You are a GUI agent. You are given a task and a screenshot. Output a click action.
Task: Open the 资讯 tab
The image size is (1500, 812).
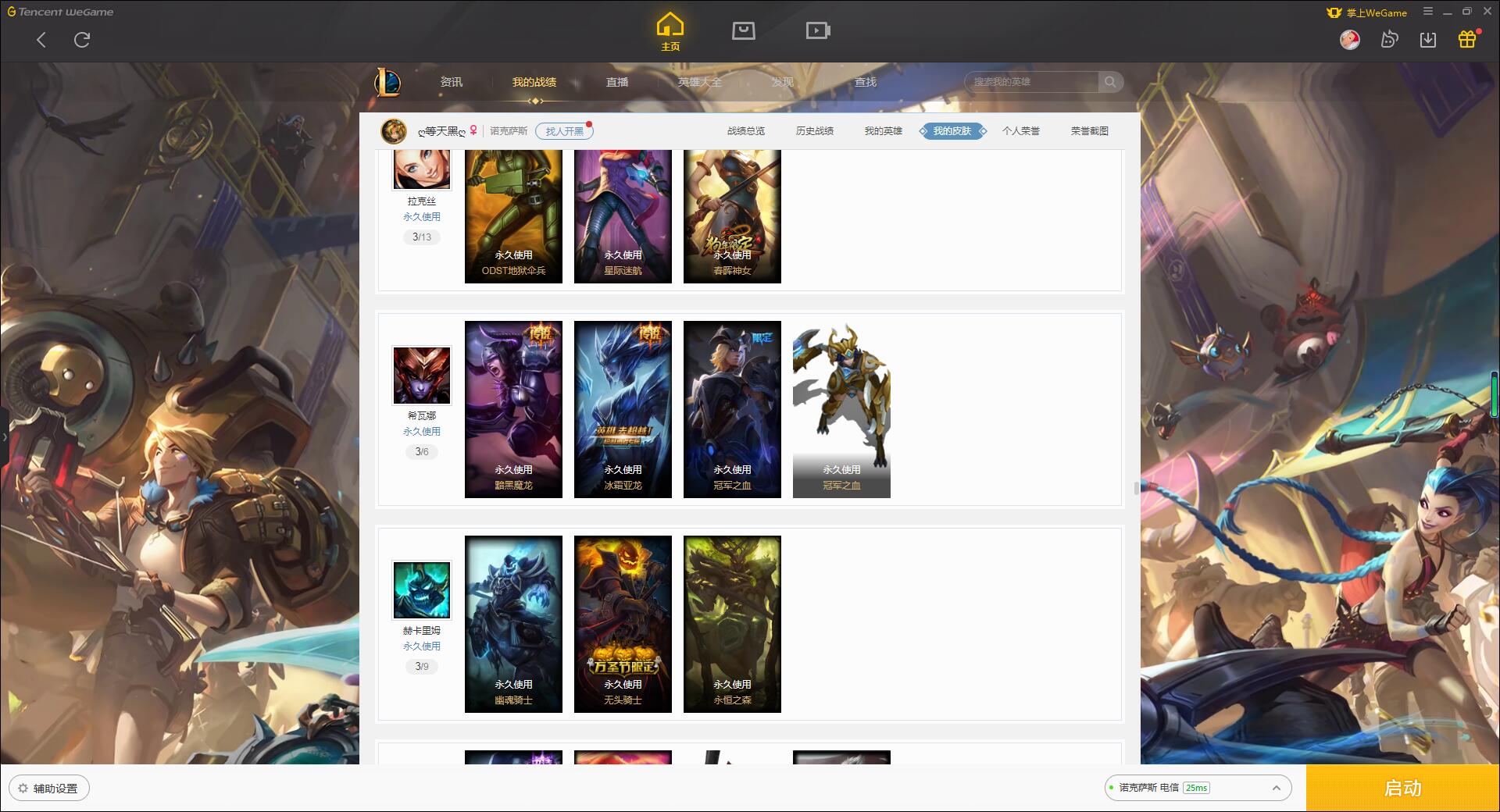[x=452, y=82]
